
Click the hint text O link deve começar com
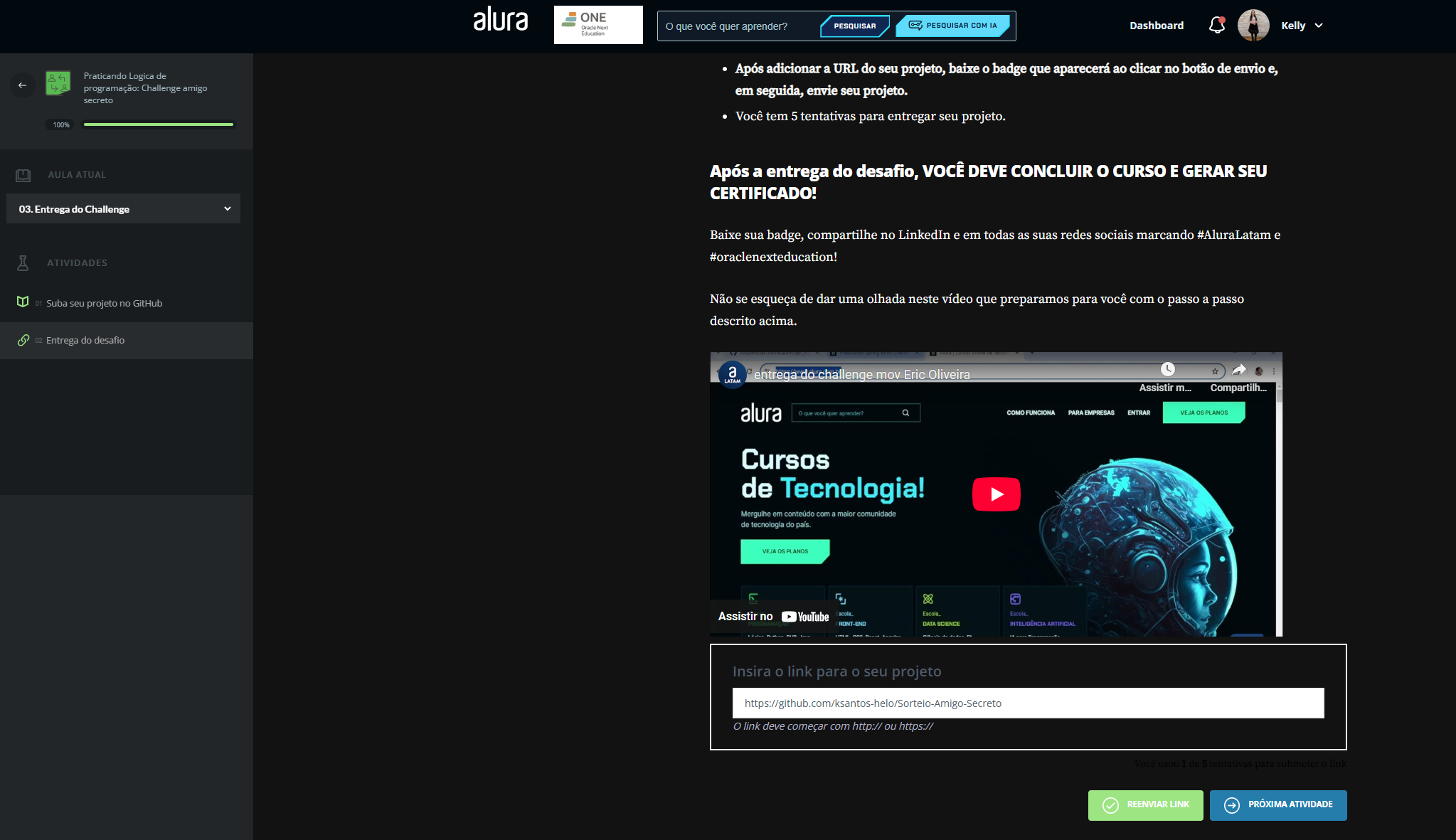click(x=833, y=726)
